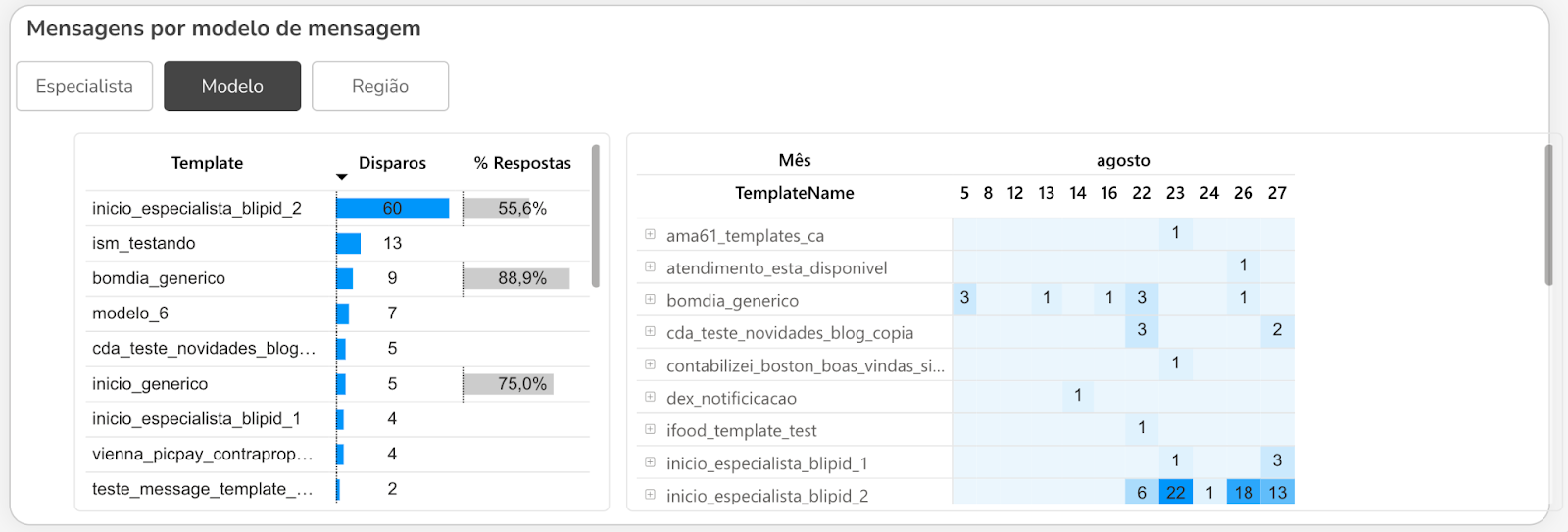The height and width of the screenshot is (532, 1568).
Task: Click the day 23 column header
Action: click(x=1176, y=193)
